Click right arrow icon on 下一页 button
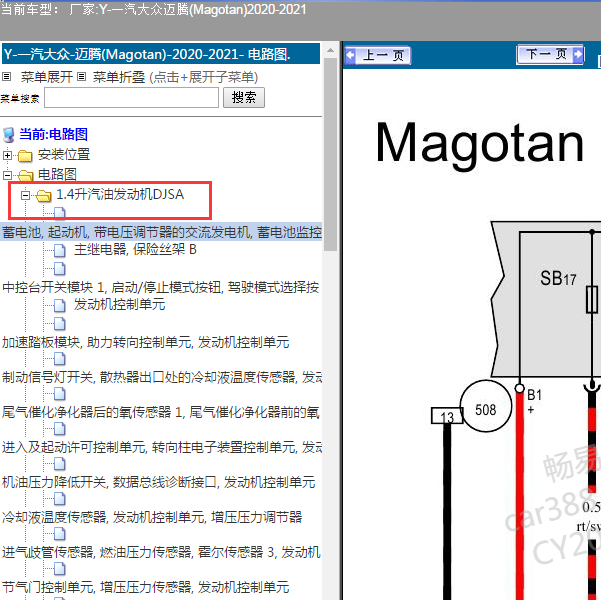This screenshot has width=601, height=600. click(x=578, y=54)
